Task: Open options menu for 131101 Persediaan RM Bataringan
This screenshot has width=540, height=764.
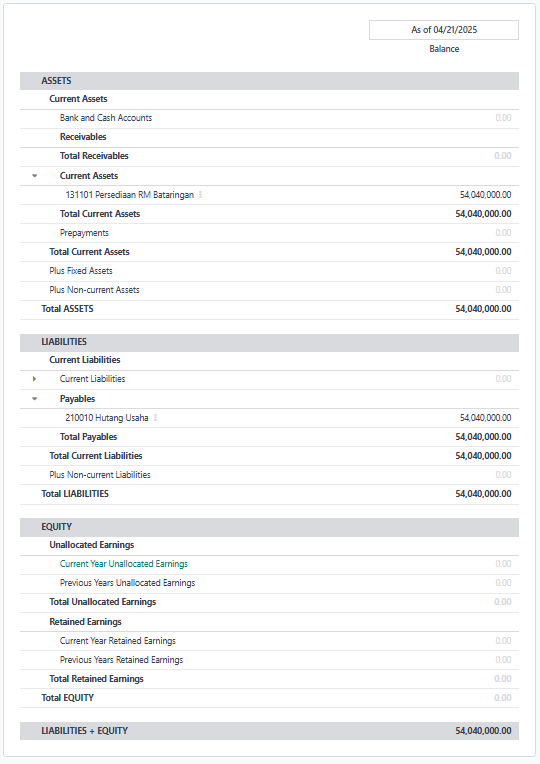Action: click(x=200, y=195)
